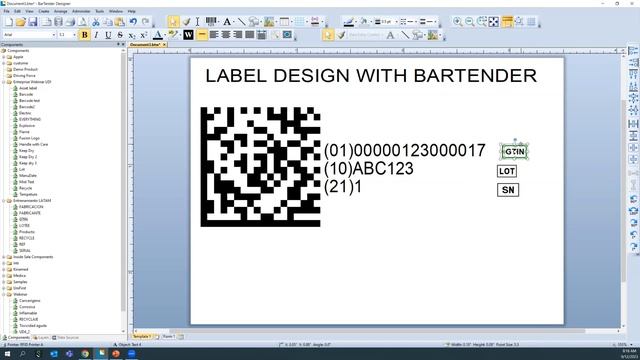This screenshot has width=640, height=360.
Task: Click the Word Processor 'W' icon
Action: (x=188, y=35)
